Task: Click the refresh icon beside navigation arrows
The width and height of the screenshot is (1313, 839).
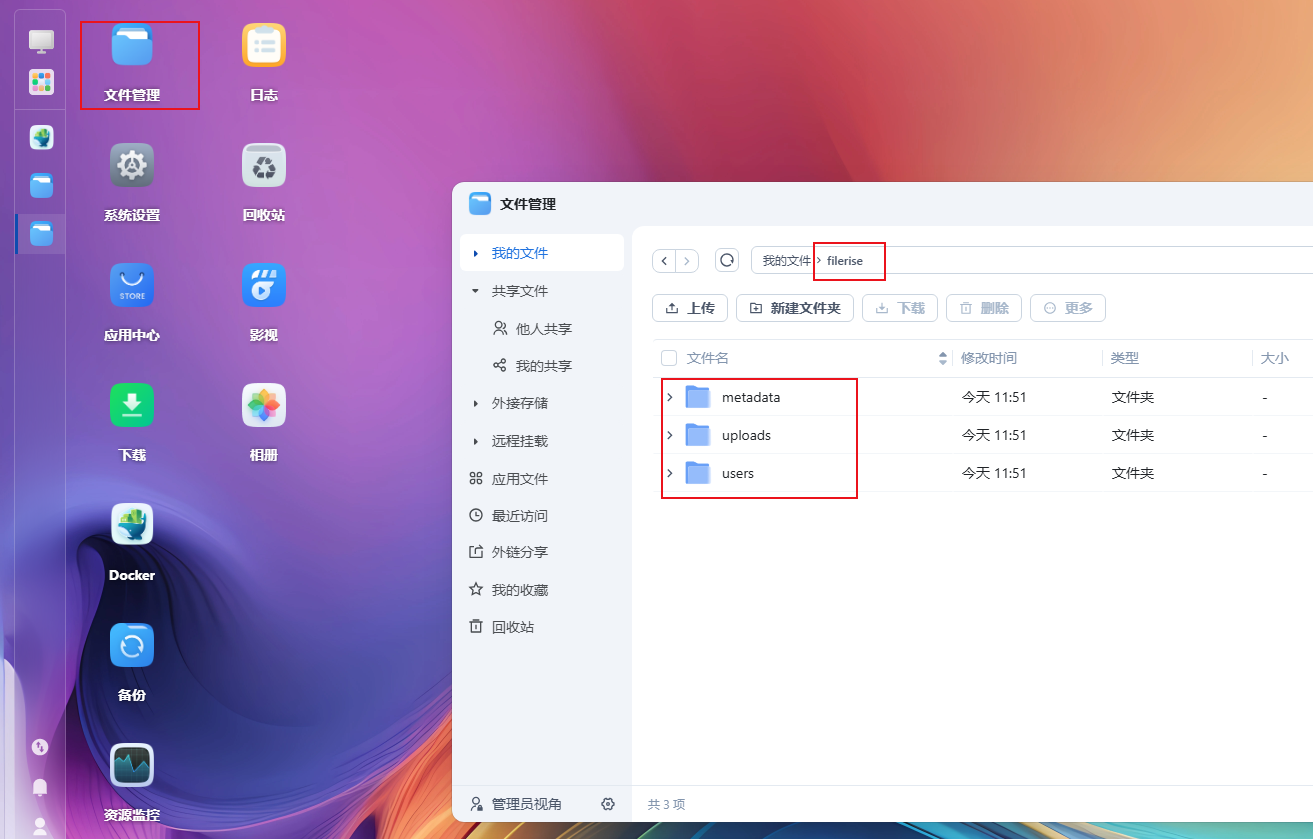Action: (x=727, y=261)
